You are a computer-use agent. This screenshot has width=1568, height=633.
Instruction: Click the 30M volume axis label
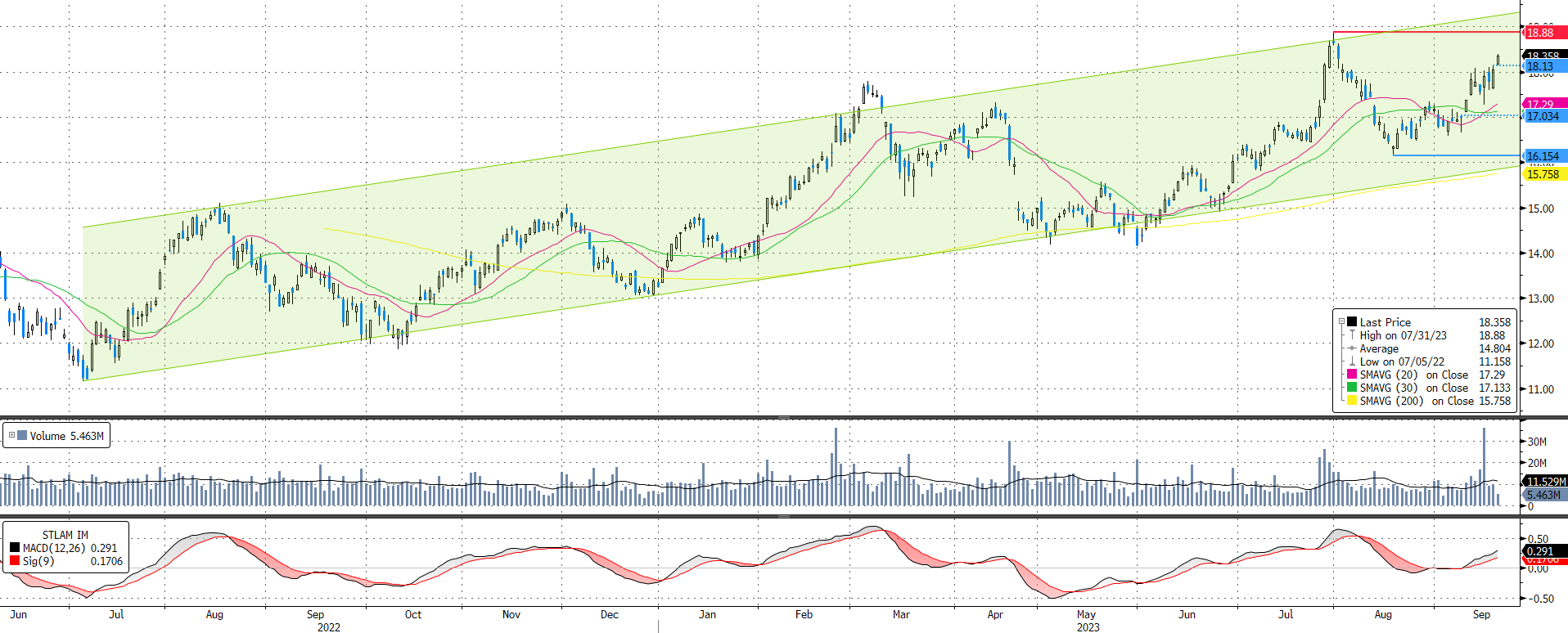tap(1537, 442)
